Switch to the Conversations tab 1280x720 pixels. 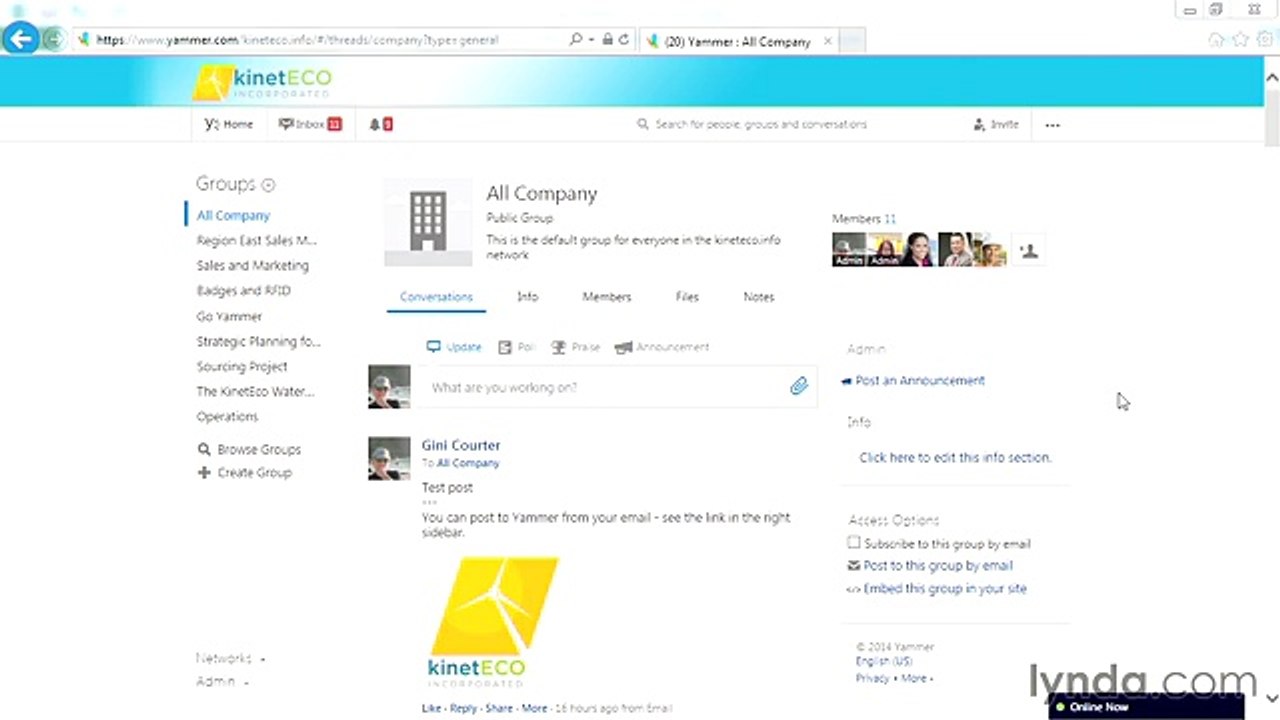(436, 297)
